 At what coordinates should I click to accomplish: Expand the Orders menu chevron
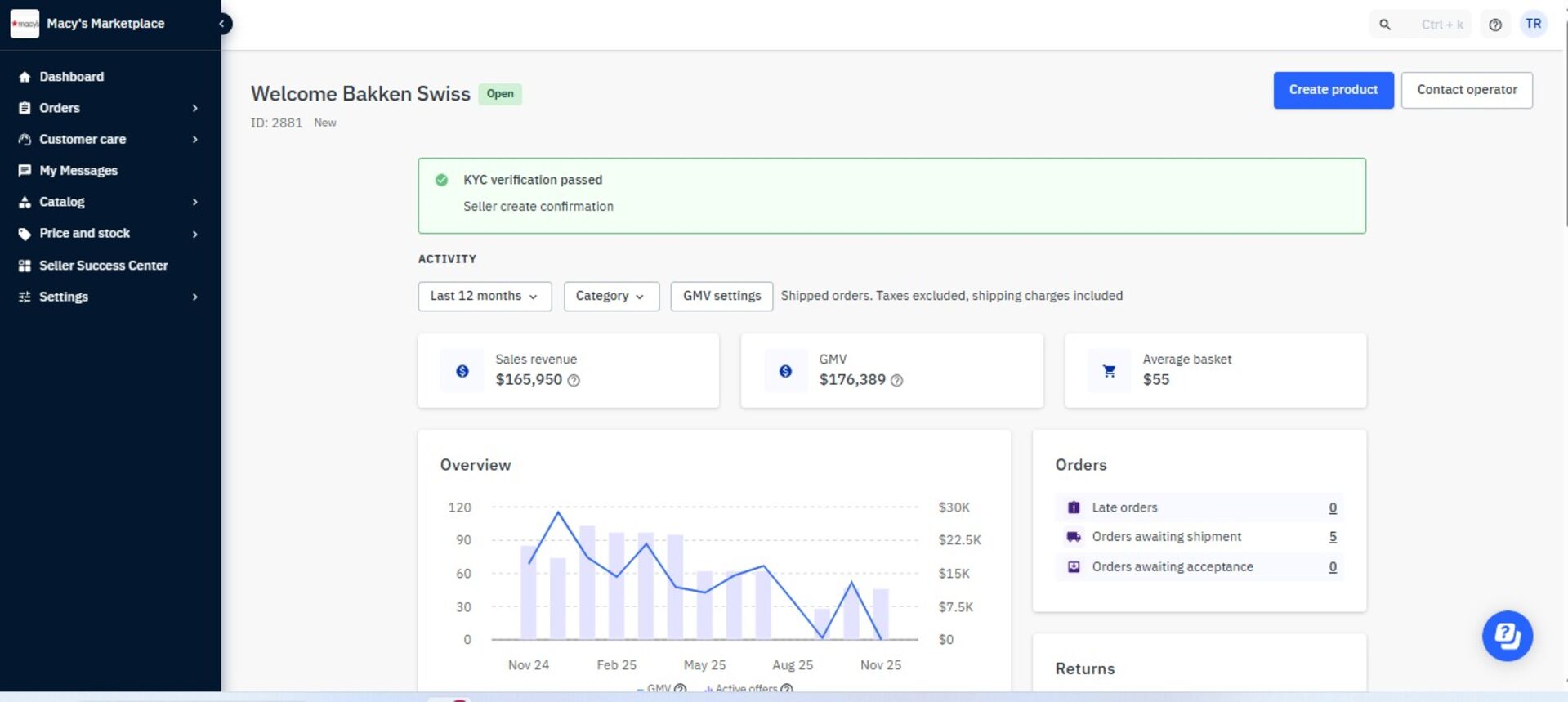pos(194,108)
